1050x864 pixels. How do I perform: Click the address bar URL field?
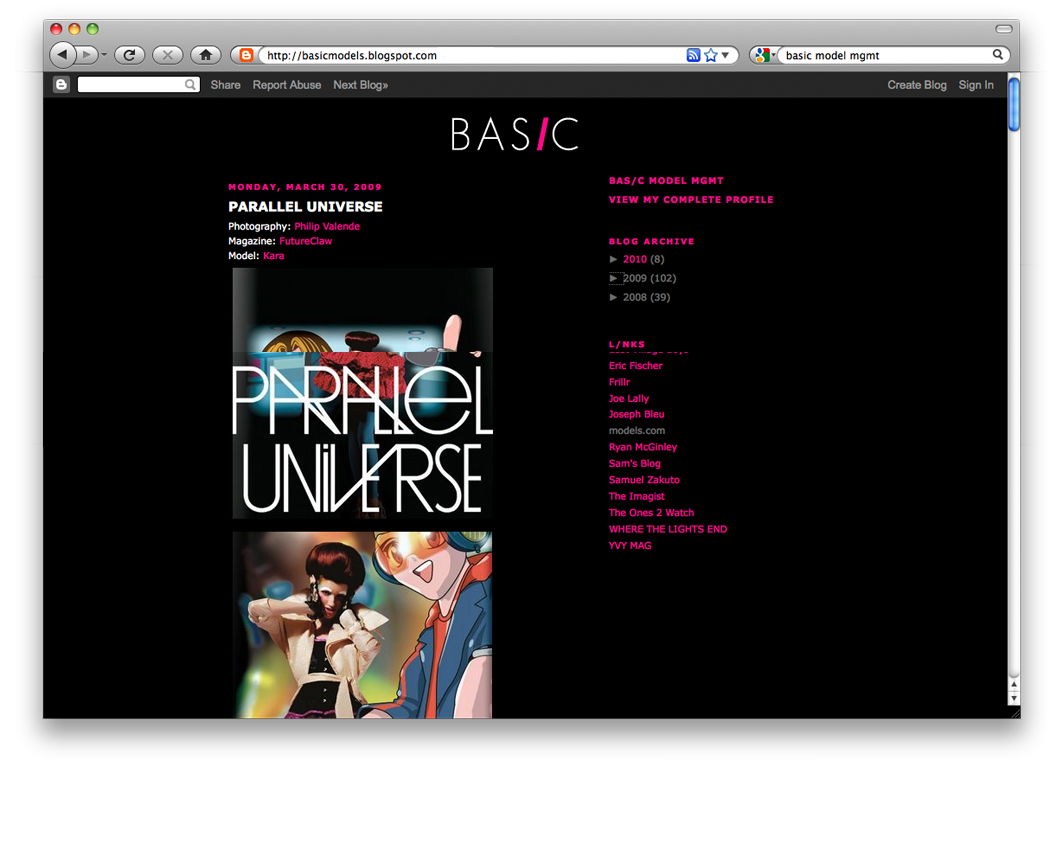473,55
